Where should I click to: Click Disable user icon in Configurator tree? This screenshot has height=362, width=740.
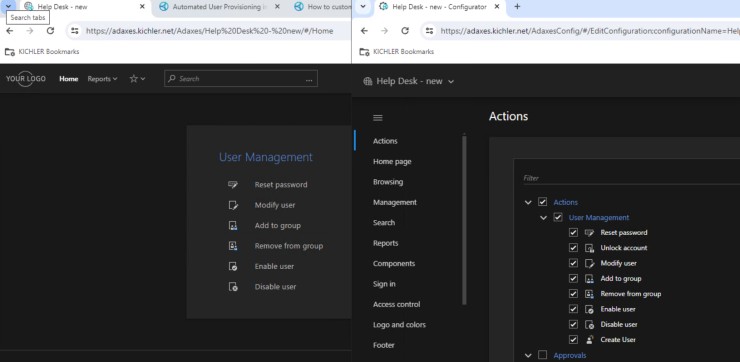click(589, 324)
